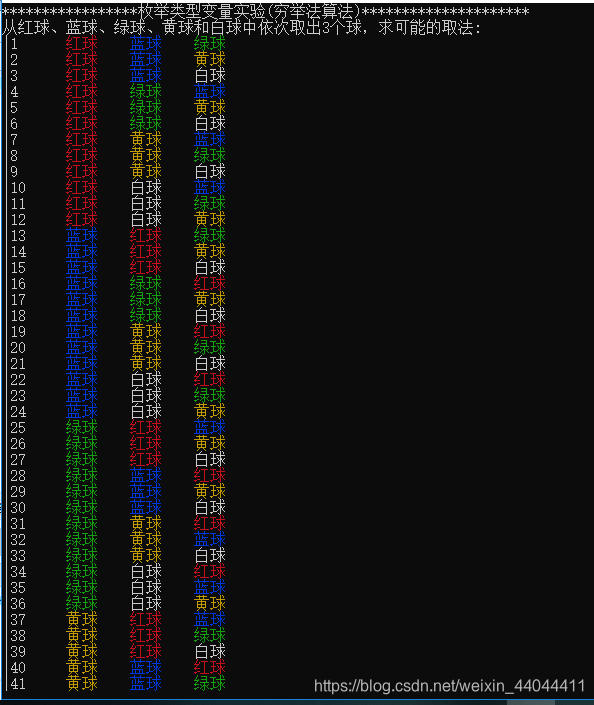This screenshot has height=705, width=594.
Task: Click the yellow 黄球 in row 29
Action: pos(210,492)
